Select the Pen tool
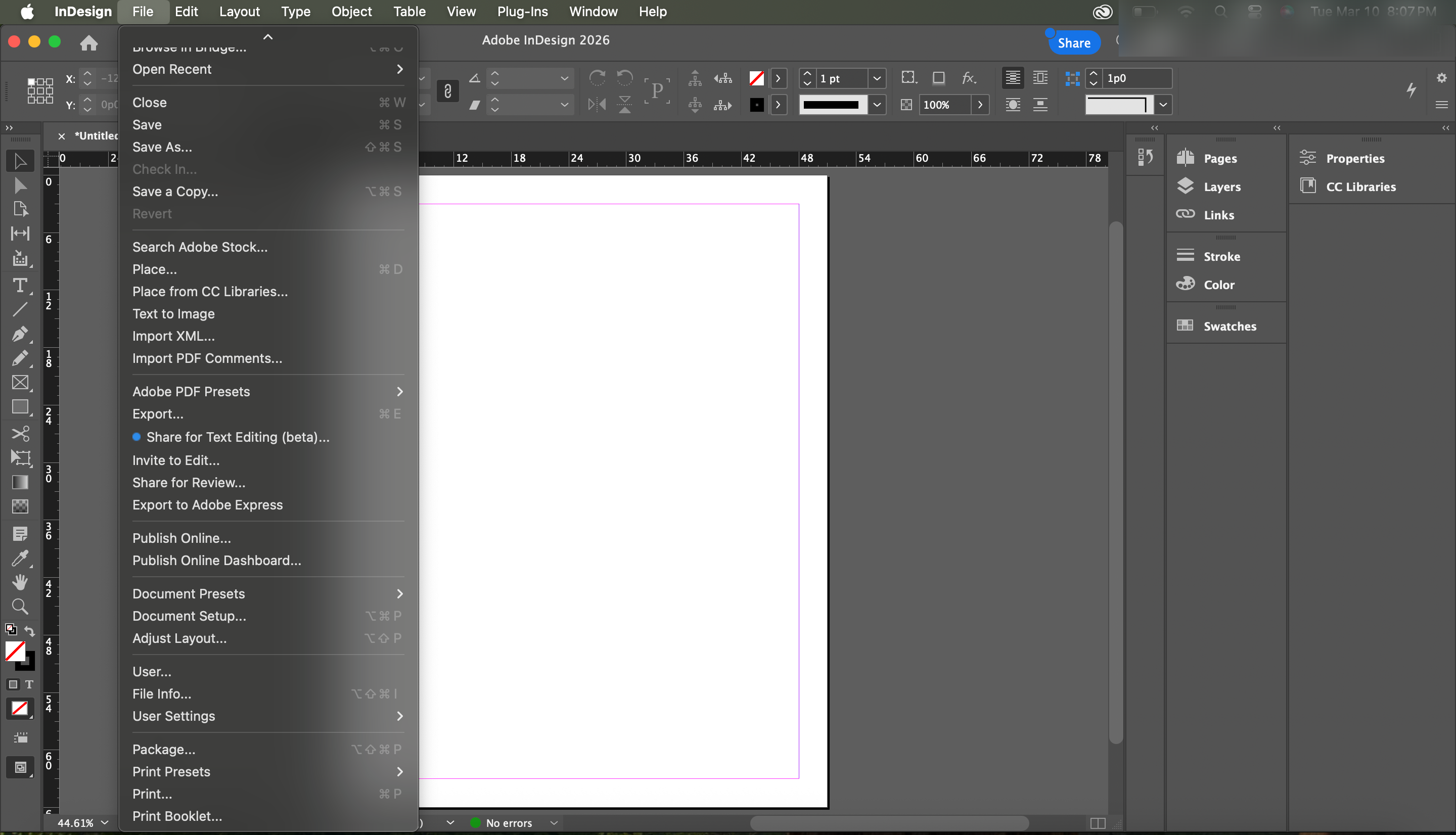1456x835 pixels. point(20,334)
